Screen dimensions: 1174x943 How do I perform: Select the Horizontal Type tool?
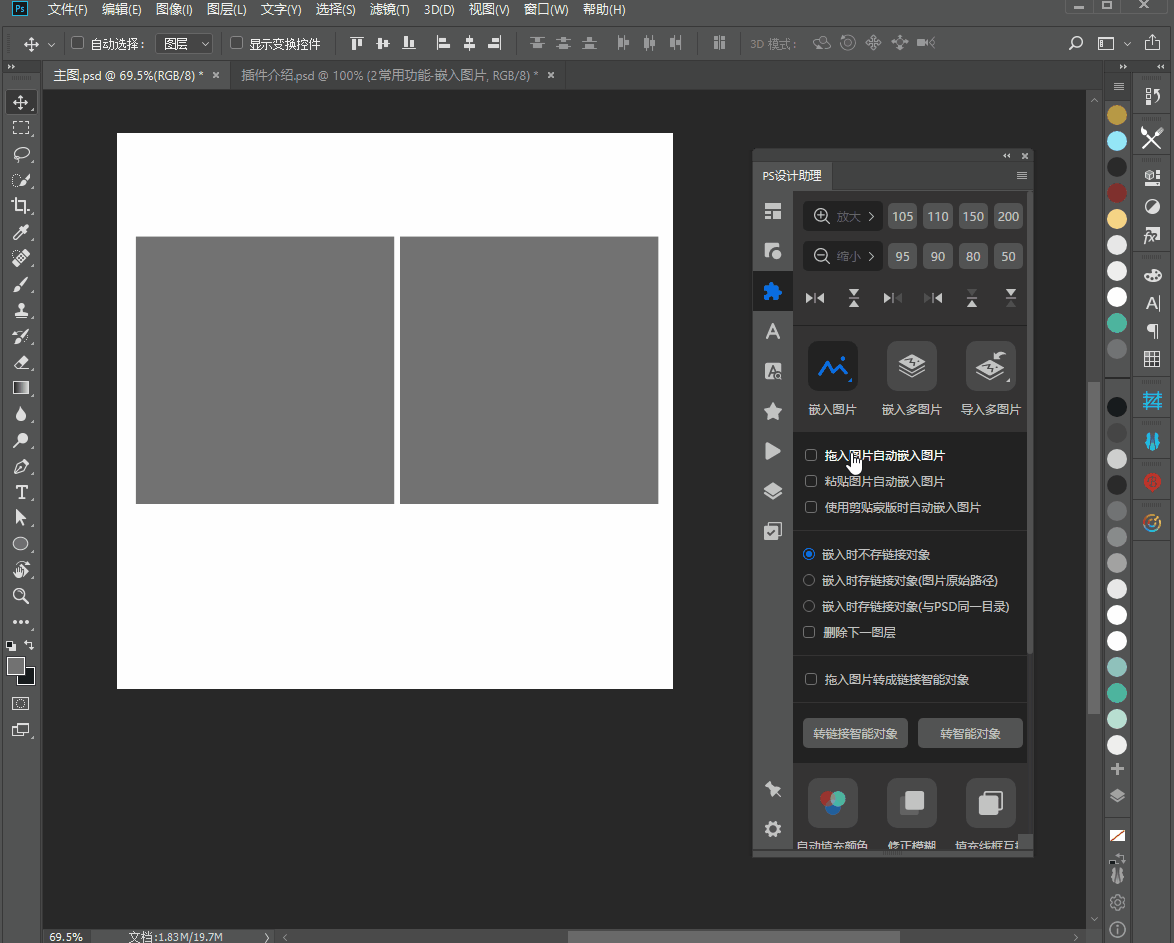click(21, 492)
